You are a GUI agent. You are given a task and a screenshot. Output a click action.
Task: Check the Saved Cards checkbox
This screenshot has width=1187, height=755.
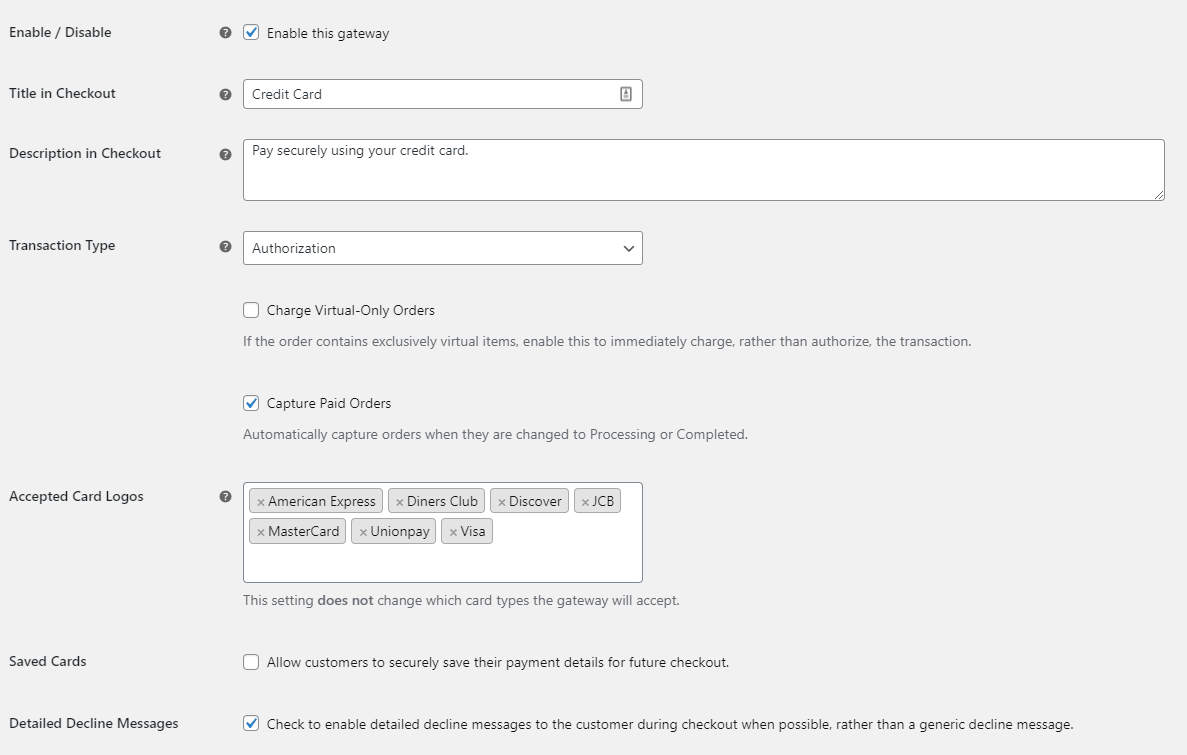tap(251, 662)
